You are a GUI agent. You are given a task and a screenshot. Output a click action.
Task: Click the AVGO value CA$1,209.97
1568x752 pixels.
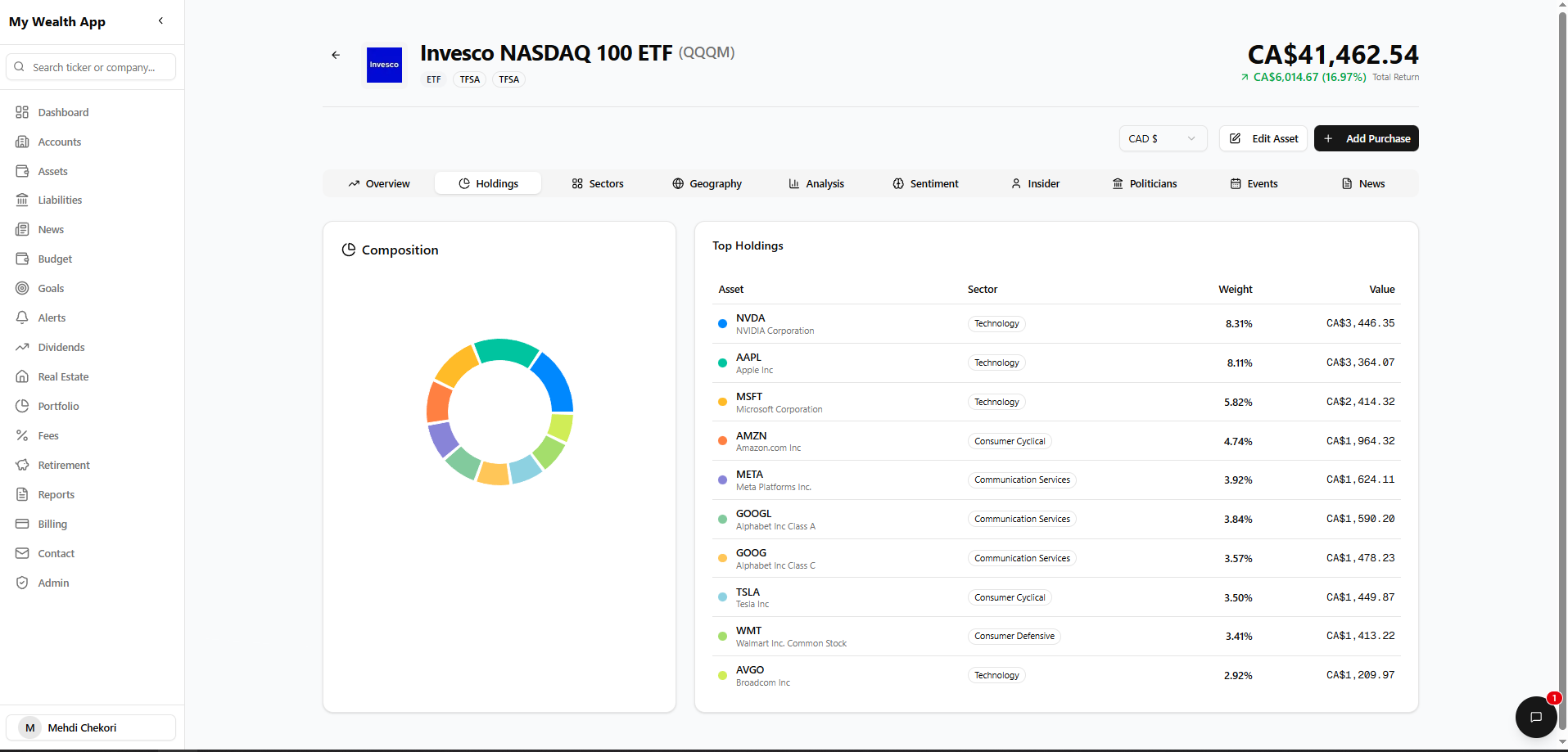click(1360, 675)
